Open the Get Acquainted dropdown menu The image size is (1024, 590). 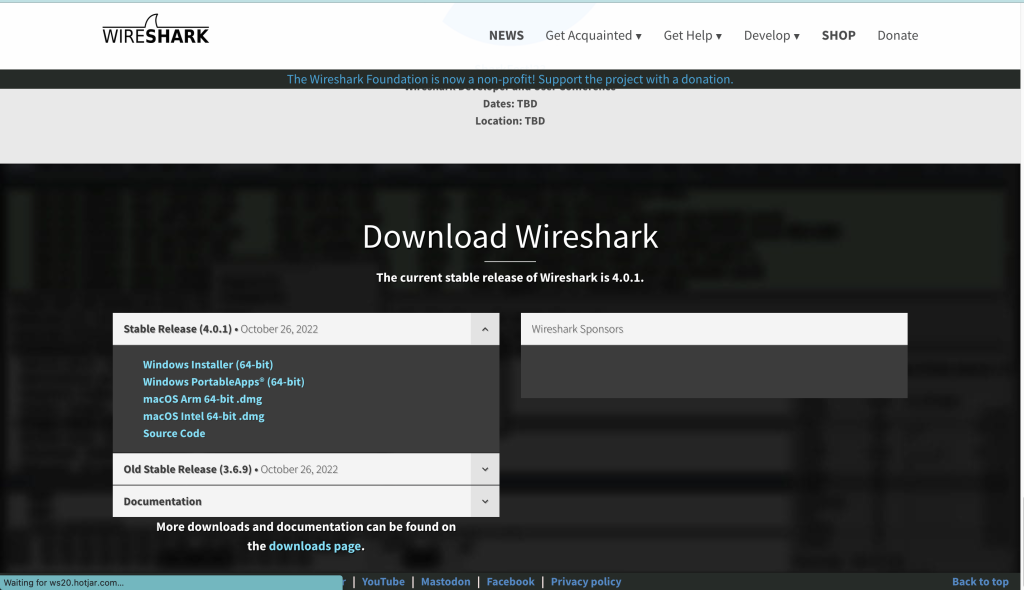coord(593,35)
